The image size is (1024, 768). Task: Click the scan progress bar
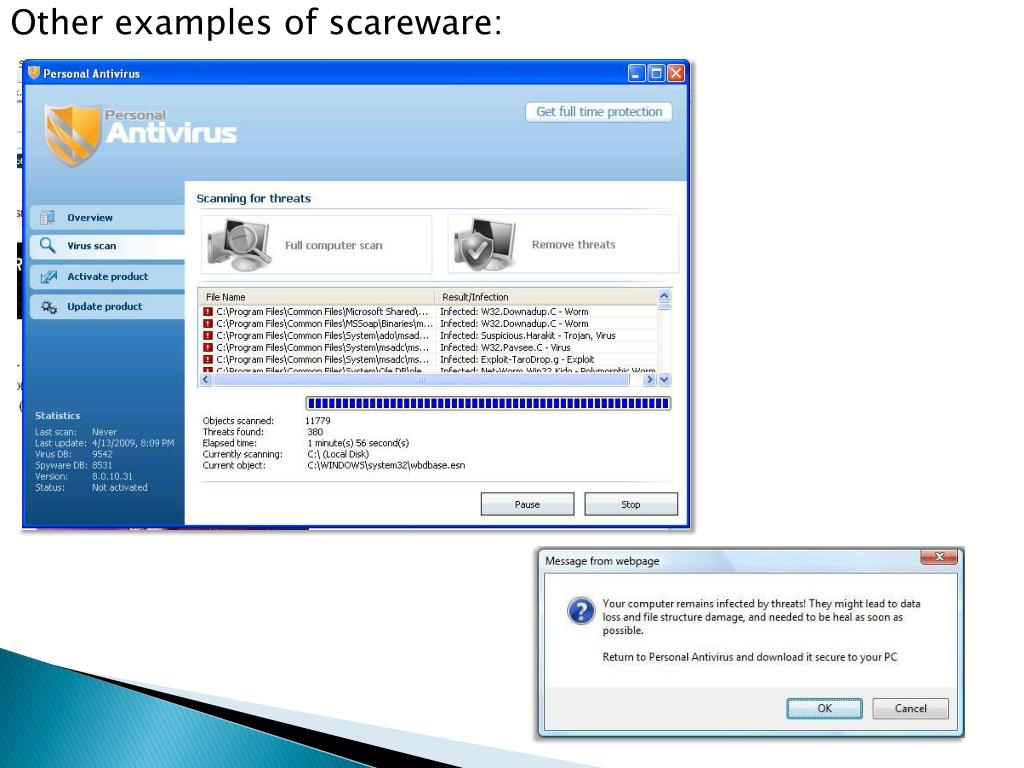pyautogui.click(x=488, y=404)
